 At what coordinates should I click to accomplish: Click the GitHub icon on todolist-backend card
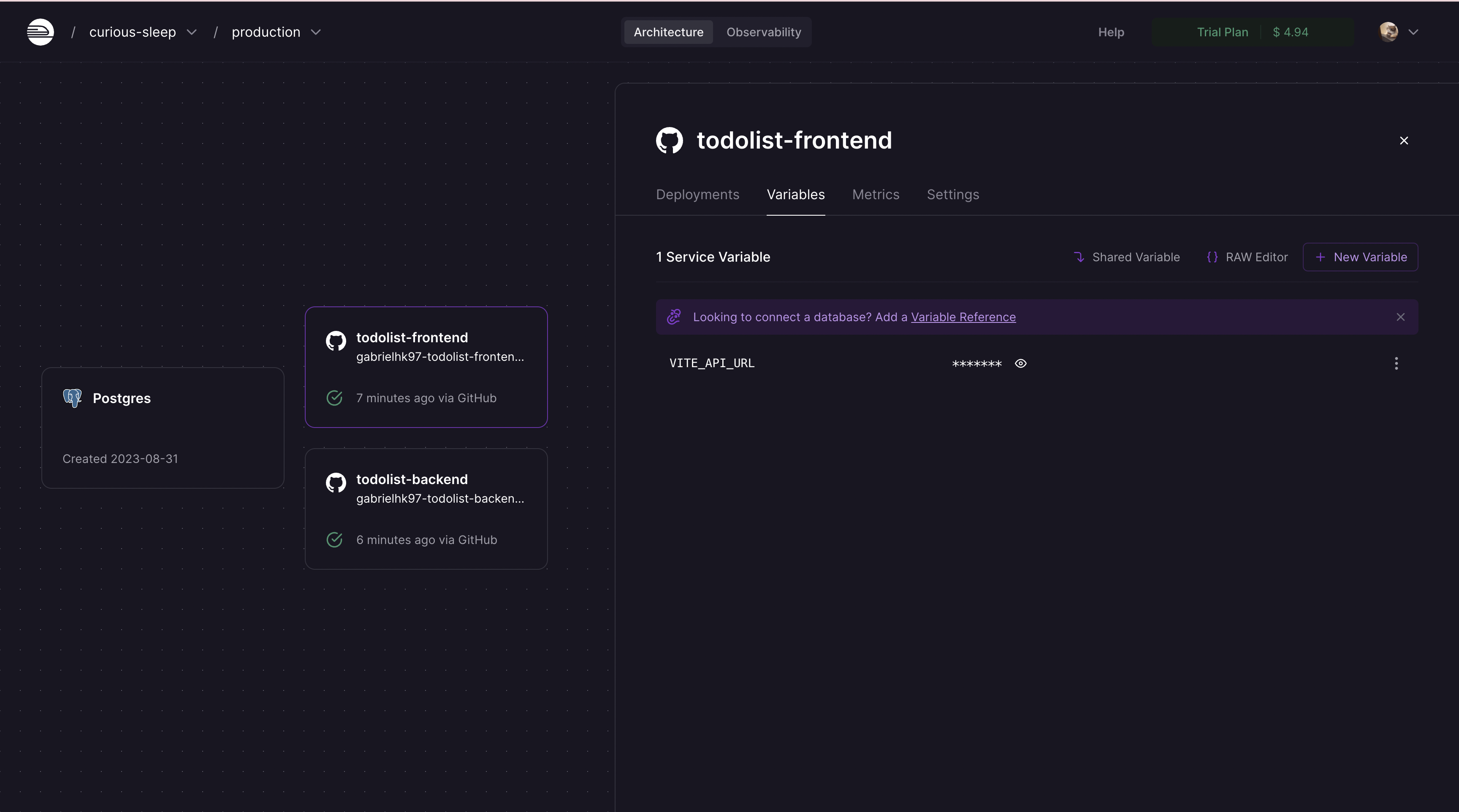coord(336,483)
